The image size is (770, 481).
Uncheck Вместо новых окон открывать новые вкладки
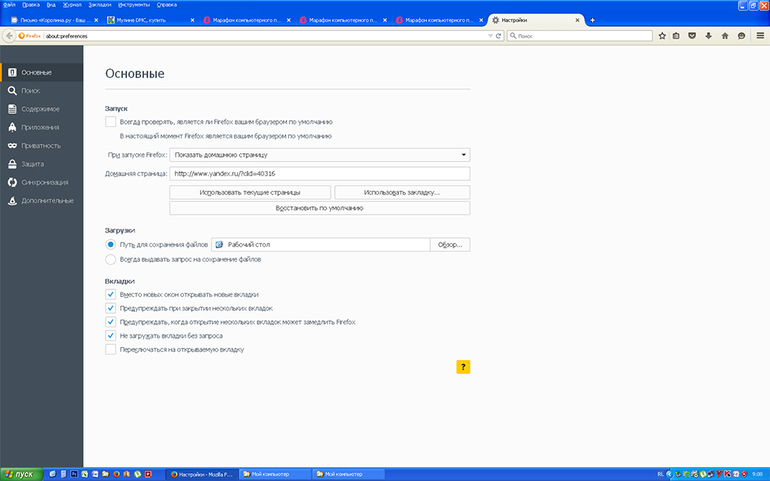coord(110,295)
